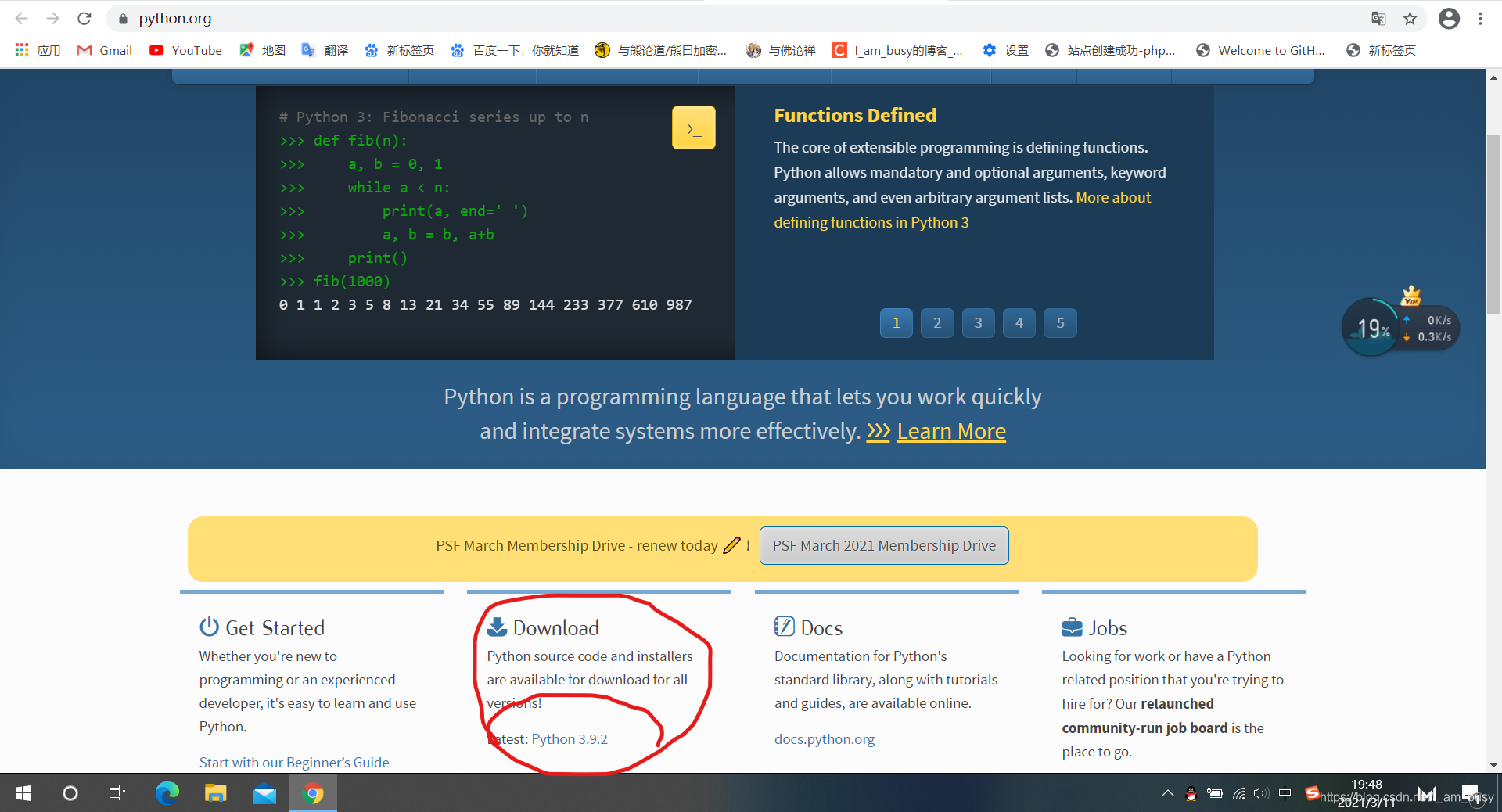The height and width of the screenshot is (812, 1502).
Task: Open the 站点创建成功-php bookmark
Action: coord(1110,50)
